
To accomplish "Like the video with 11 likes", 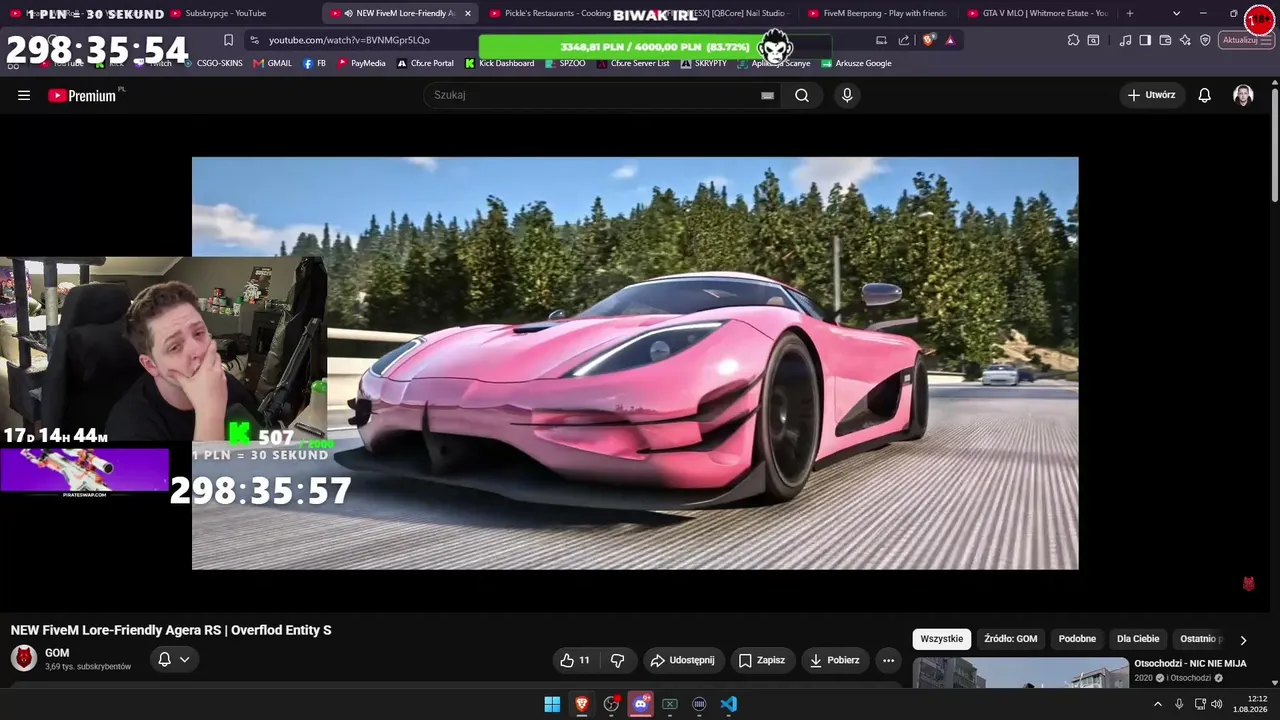I will click(x=575, y=660).
